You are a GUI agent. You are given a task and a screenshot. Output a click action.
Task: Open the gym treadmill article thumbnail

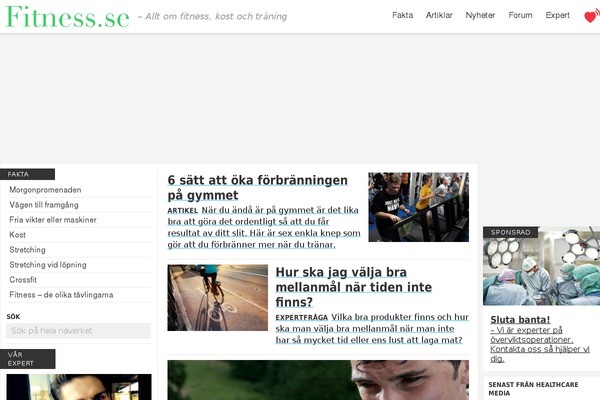tap(418, 207)
